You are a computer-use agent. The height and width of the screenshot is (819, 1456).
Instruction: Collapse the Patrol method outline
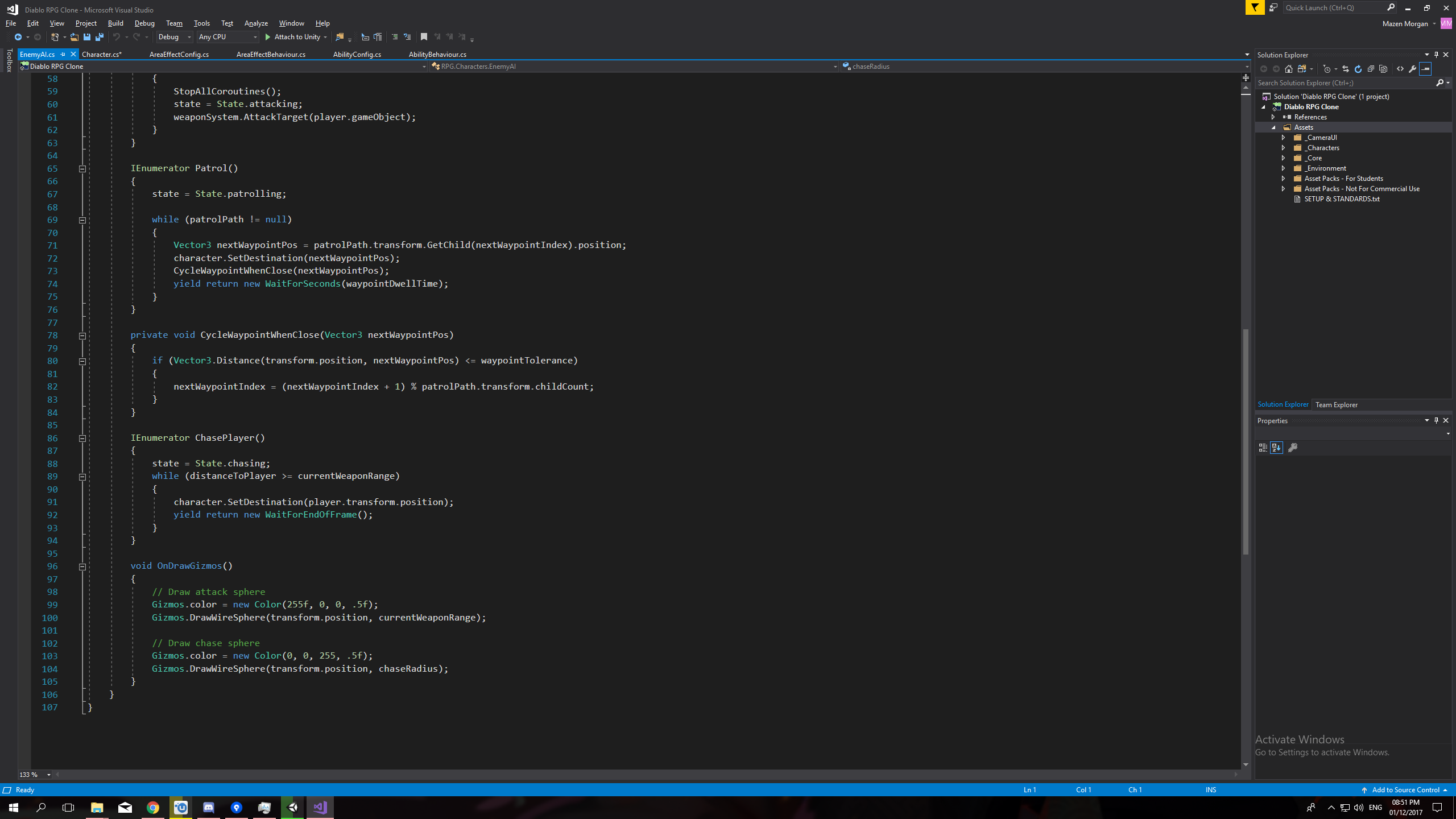82,169
